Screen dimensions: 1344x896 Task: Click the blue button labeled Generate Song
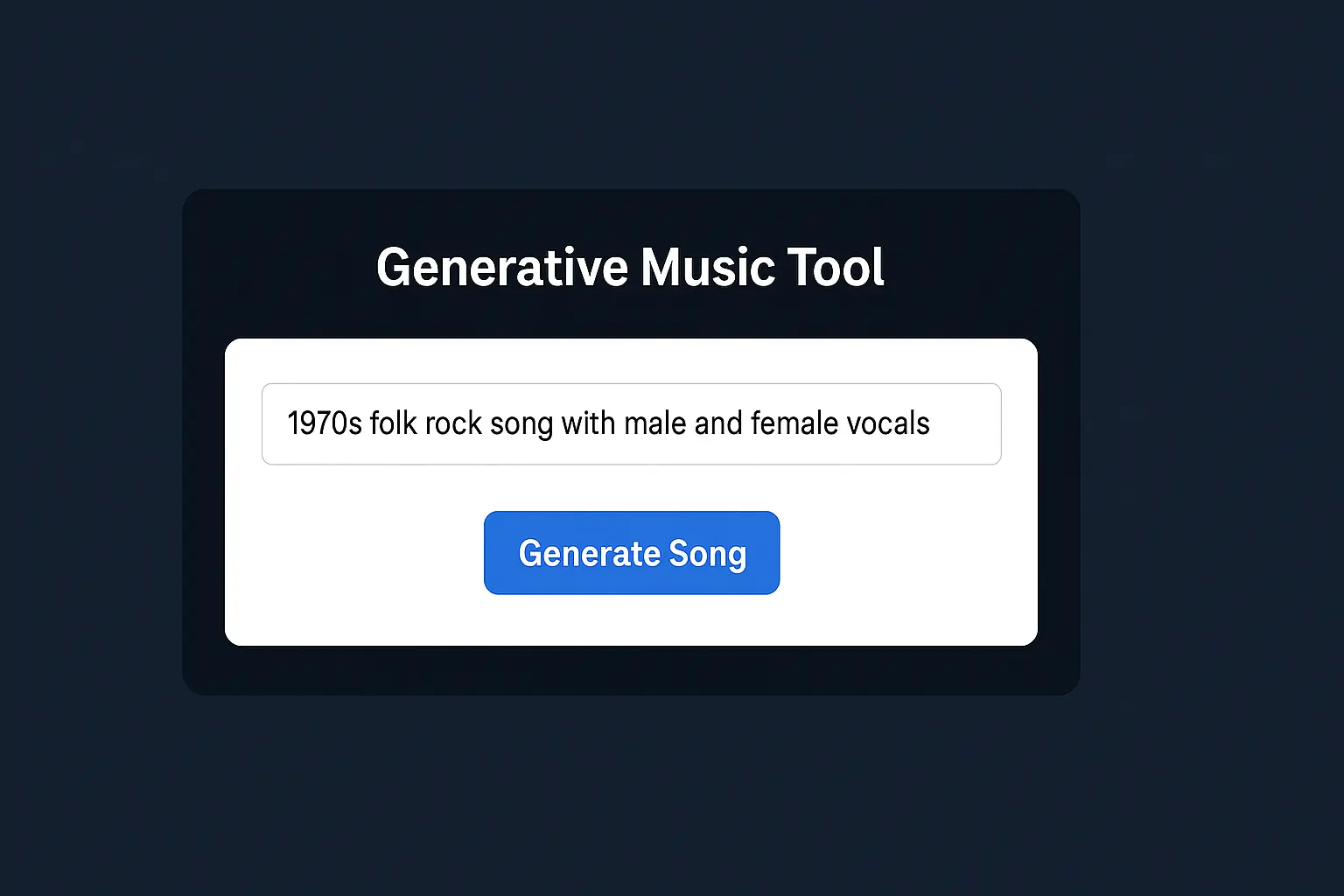point(632,553)
